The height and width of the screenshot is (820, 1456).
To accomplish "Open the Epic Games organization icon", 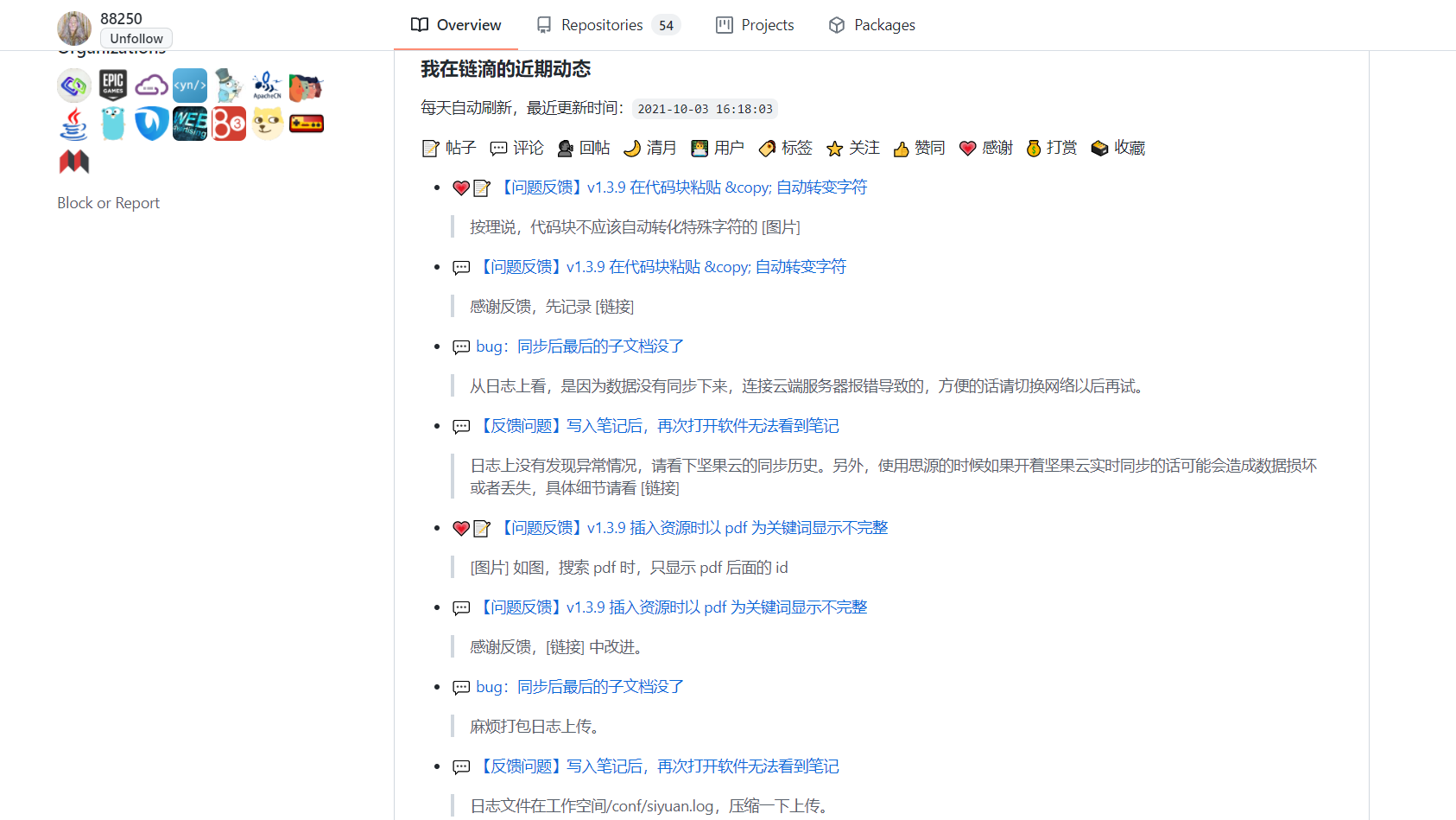I will pyautogui.click(x=112, y=86).
